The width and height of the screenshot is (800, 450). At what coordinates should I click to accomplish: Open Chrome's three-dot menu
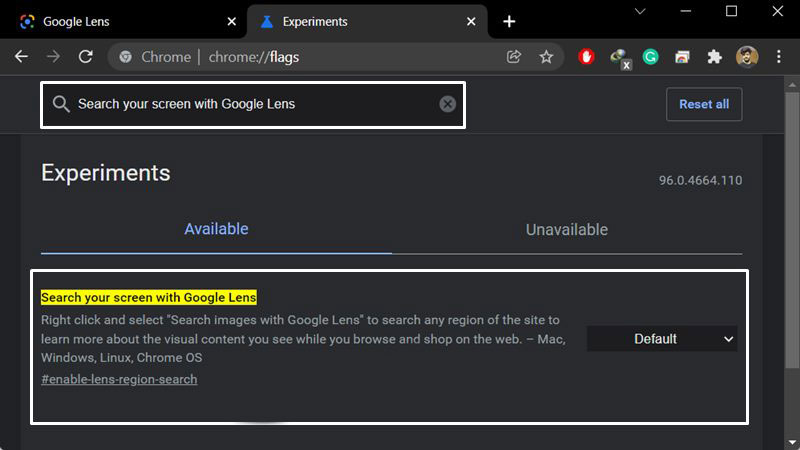pos(779,57)
